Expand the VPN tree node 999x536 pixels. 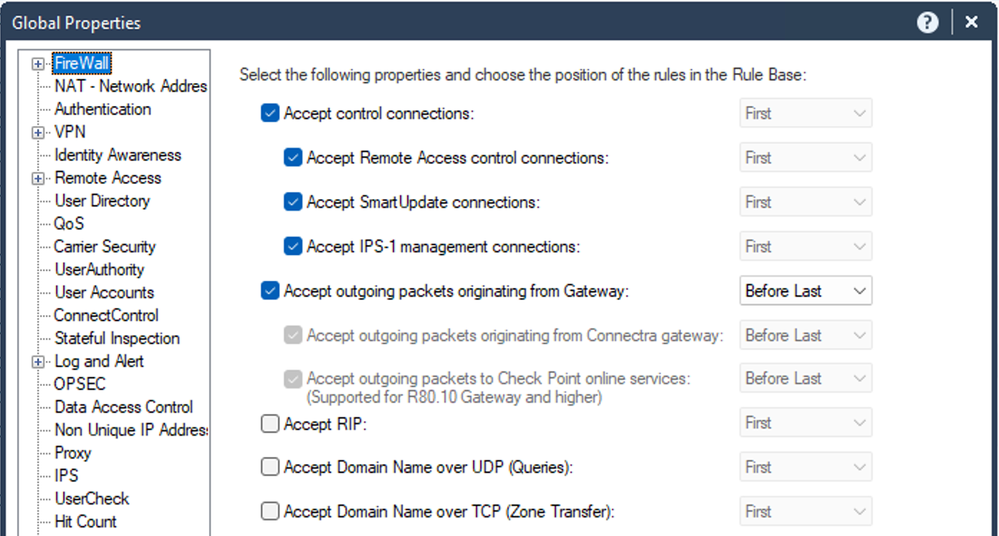(38, 133)
